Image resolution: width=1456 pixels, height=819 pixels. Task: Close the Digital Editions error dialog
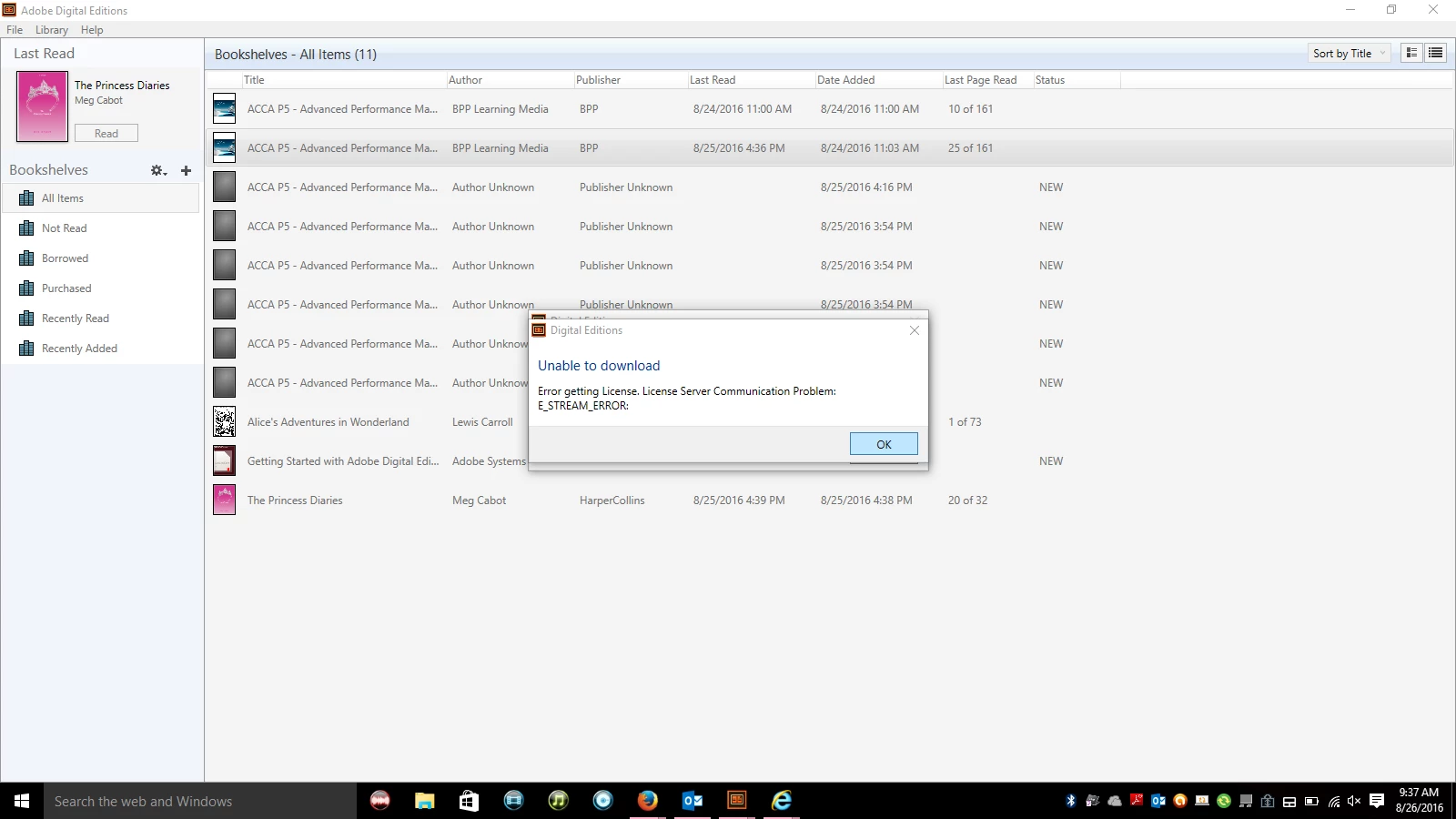[x=915, y=330]
